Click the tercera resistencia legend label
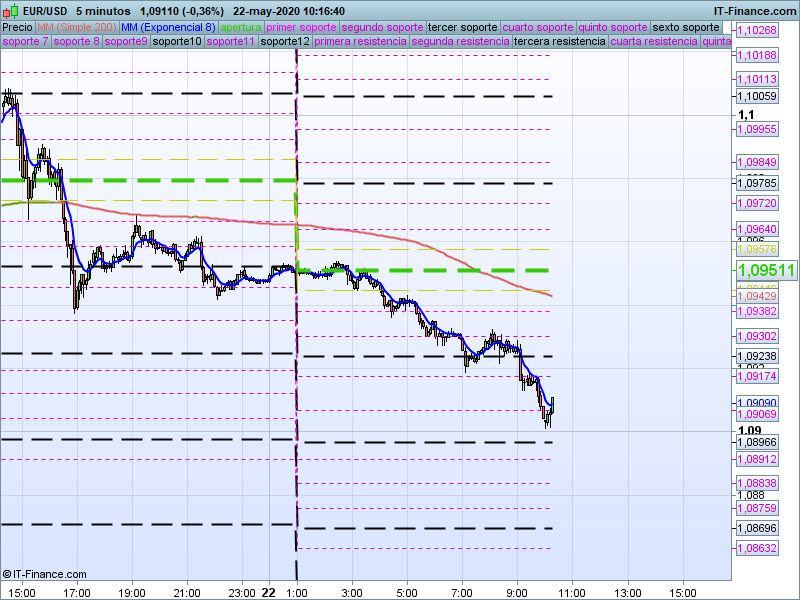This screenshot has height=600, width=800. pos(558,42)
